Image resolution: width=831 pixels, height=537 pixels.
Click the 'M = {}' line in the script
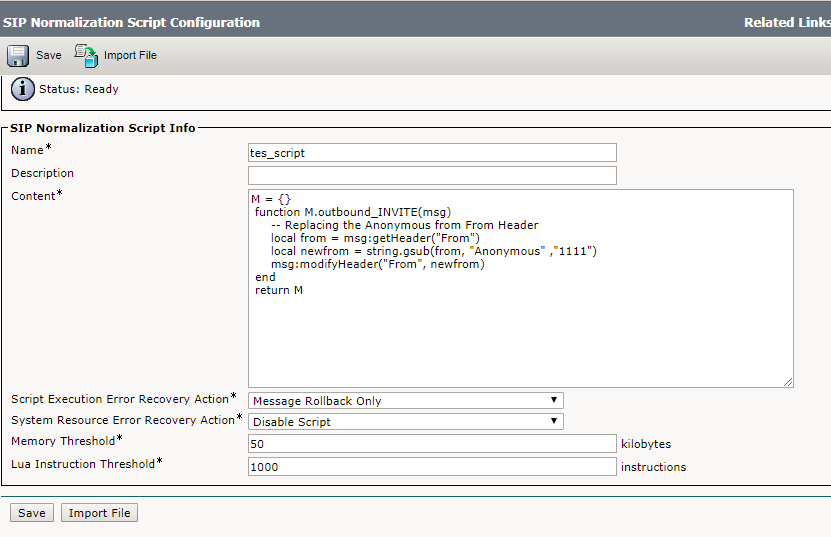tap(271, 199)
